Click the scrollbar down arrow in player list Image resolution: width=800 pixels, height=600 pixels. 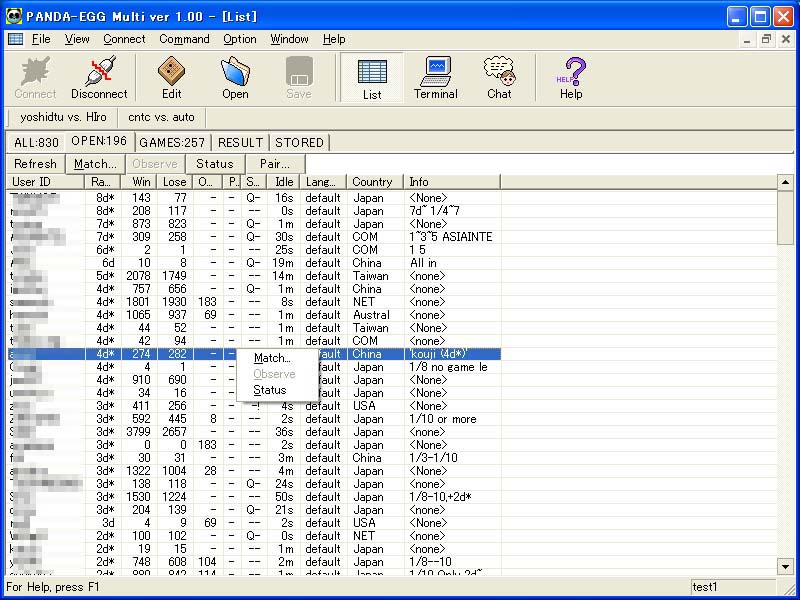coord(785,567)
